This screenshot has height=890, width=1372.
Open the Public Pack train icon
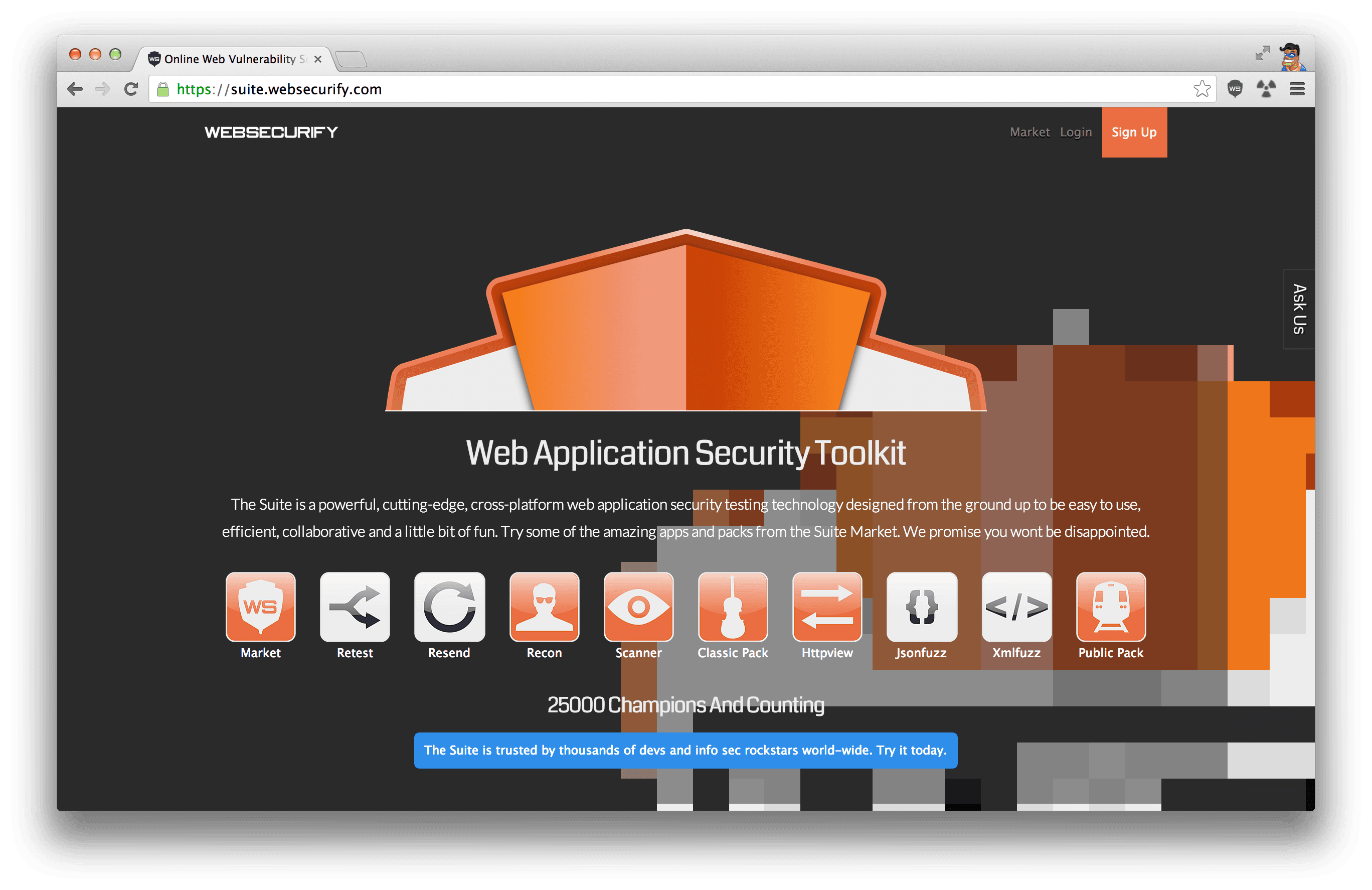tap(1110, 606)
